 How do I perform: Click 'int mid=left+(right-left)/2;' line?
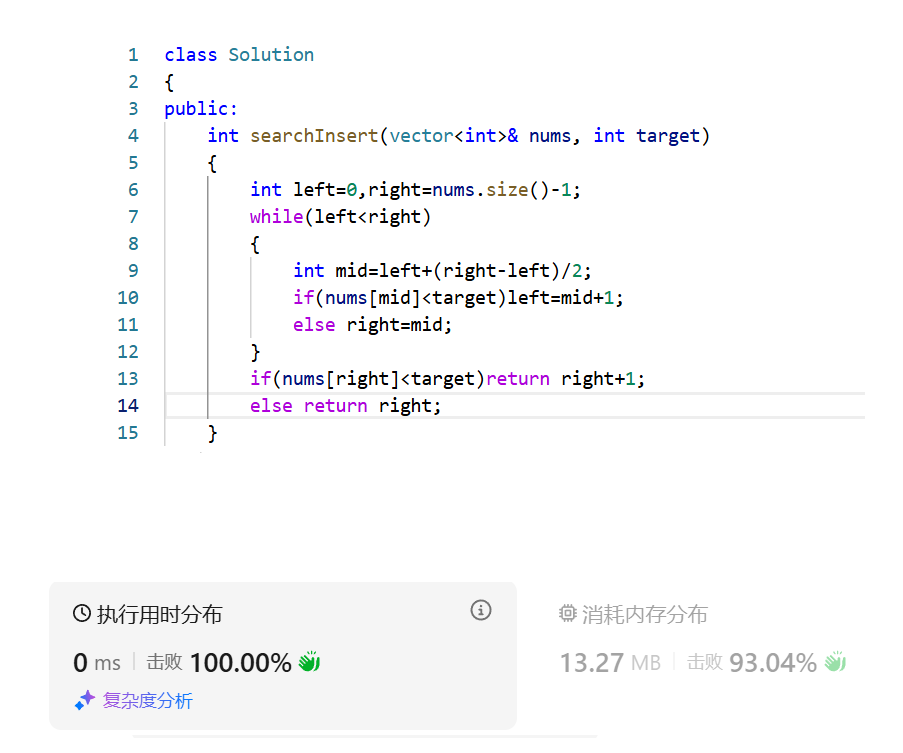point(442,271)
